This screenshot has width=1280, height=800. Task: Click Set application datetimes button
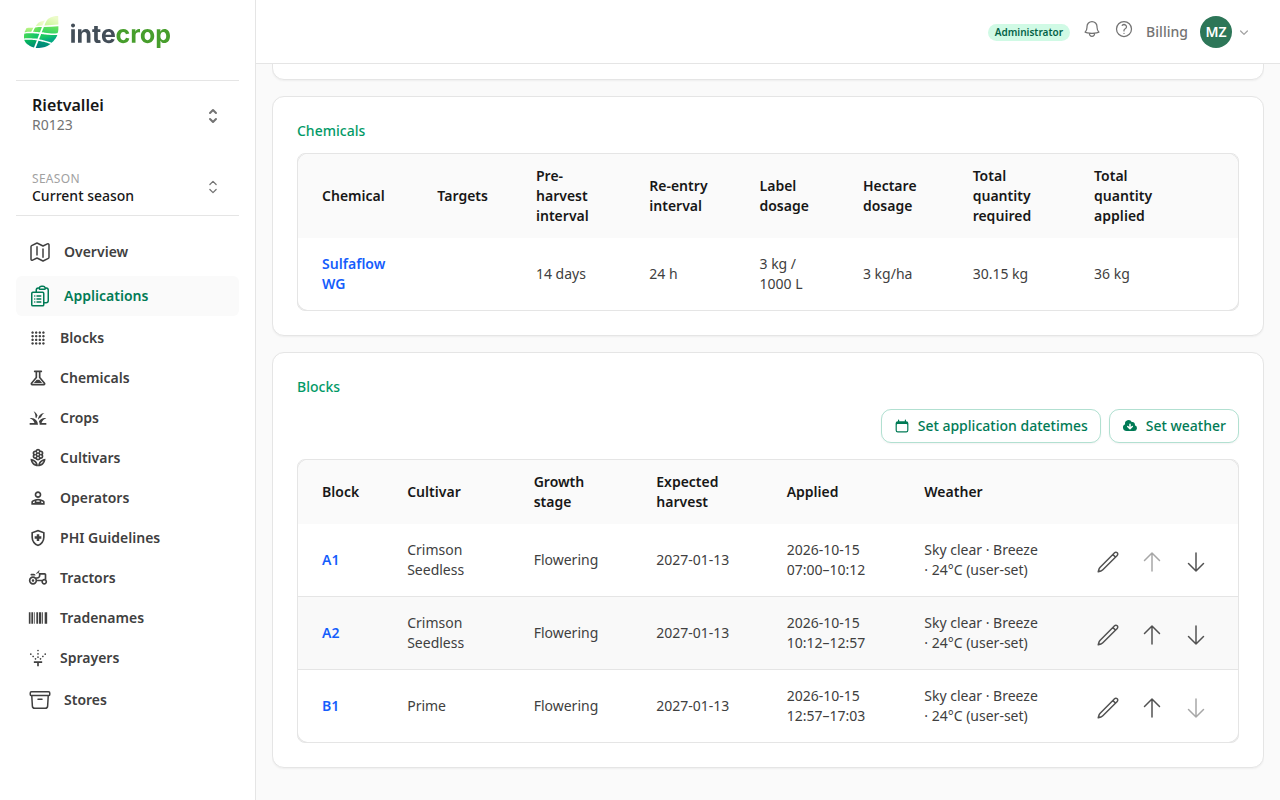991,426
